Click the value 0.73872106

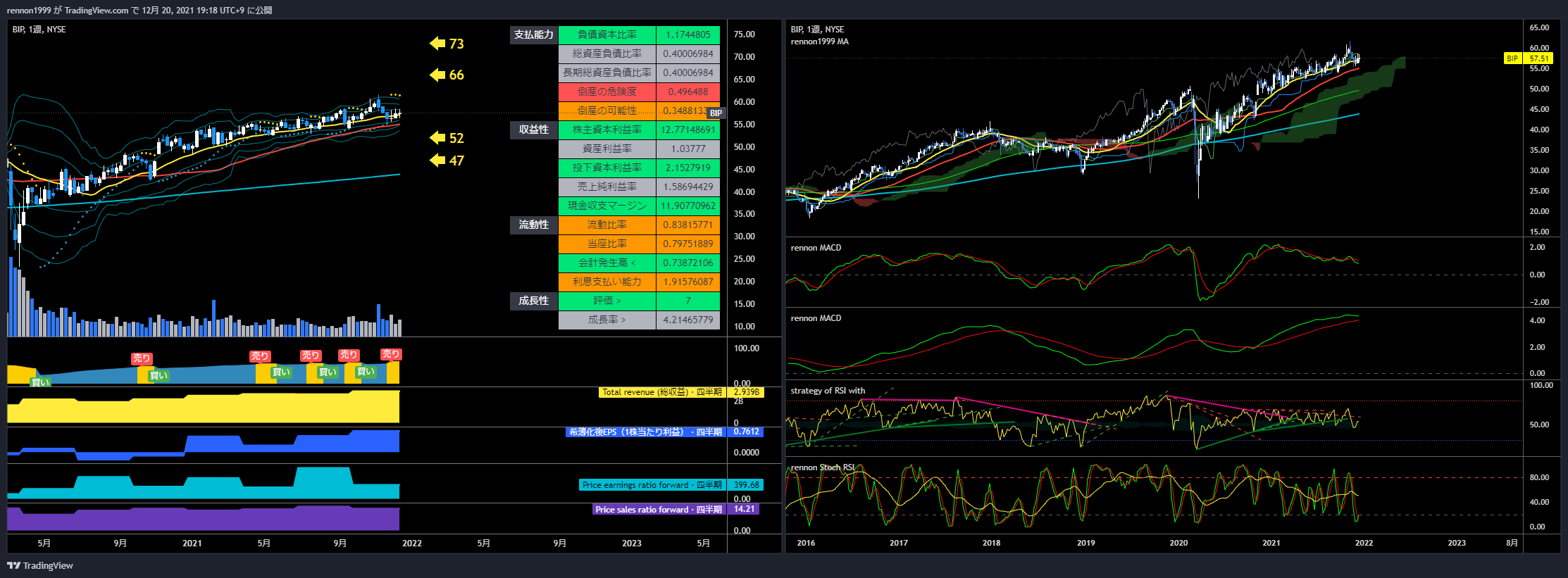(688, 263)
